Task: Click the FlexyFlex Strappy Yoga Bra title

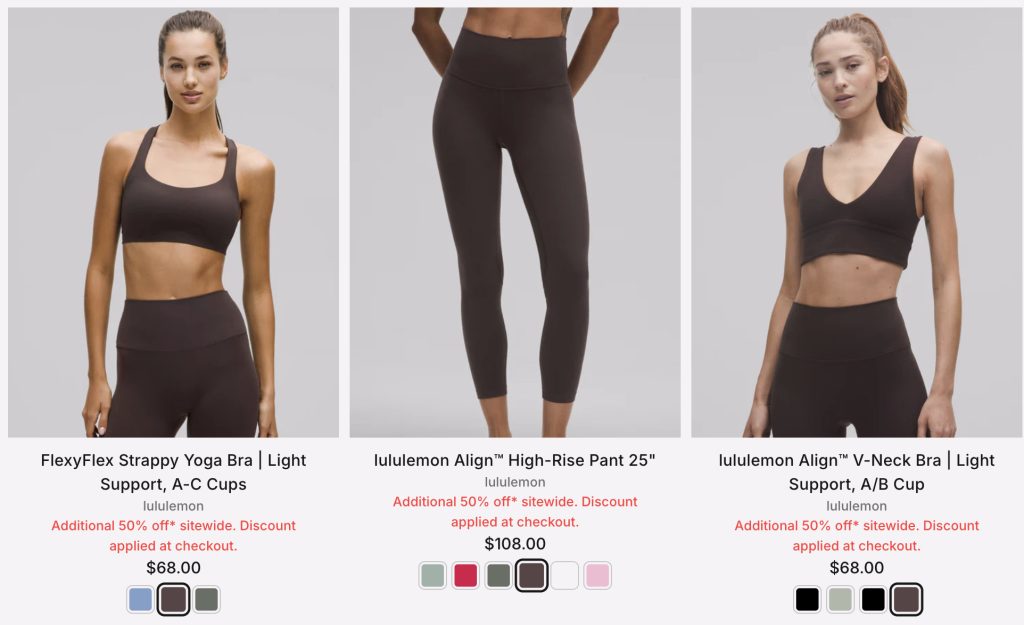Action: 173,472
